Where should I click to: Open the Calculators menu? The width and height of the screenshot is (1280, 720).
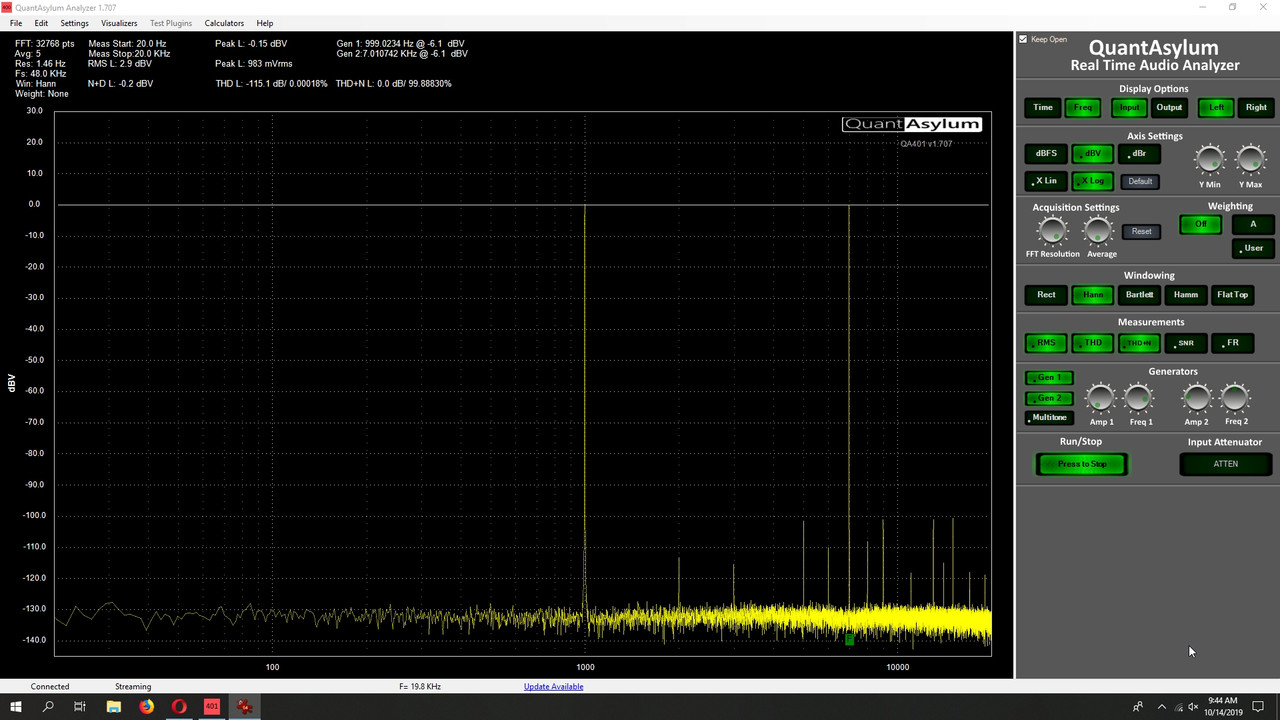(x=224, y=23)
